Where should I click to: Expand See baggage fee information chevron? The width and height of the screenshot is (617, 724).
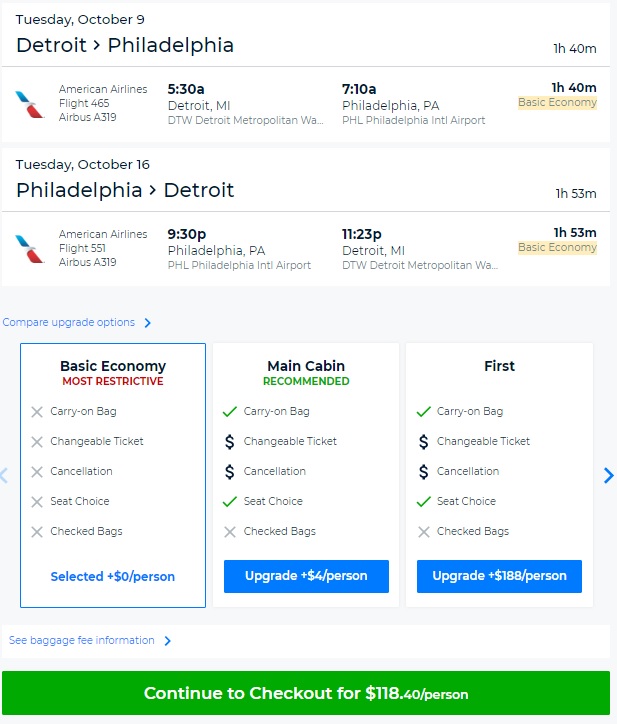pyautogui.click(x=168, y=641)
